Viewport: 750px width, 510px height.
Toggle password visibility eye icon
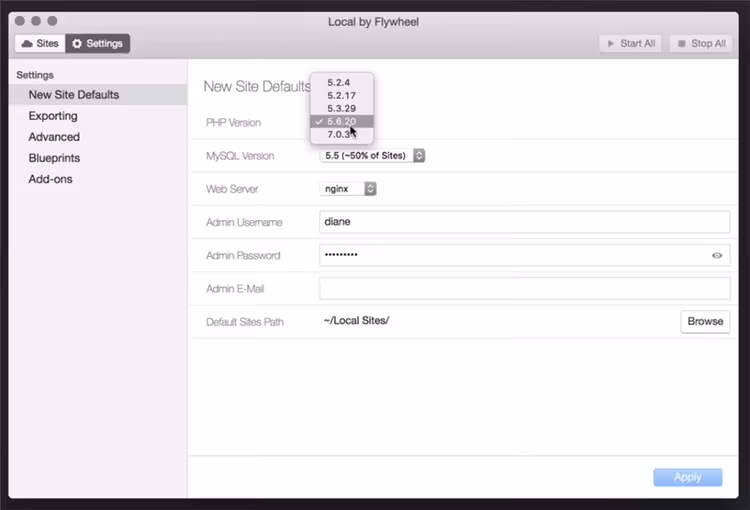[x=717, y=255]
